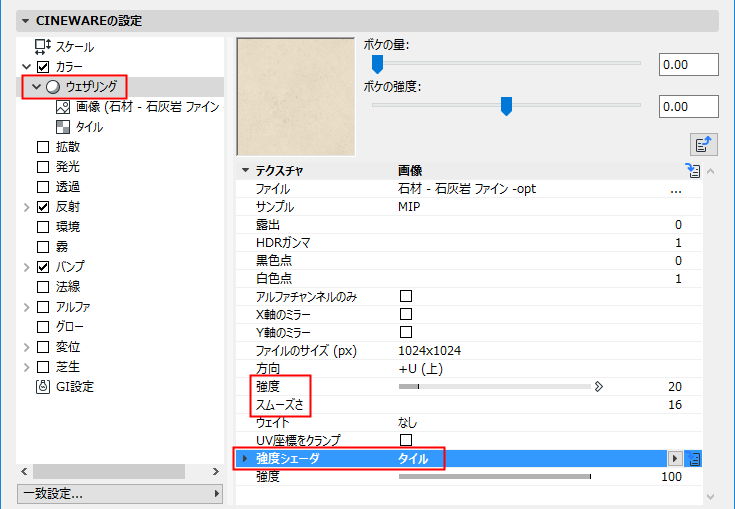Expand the バンプ tree node
This screenshot has height=509, width=735.
pos(27,267)
